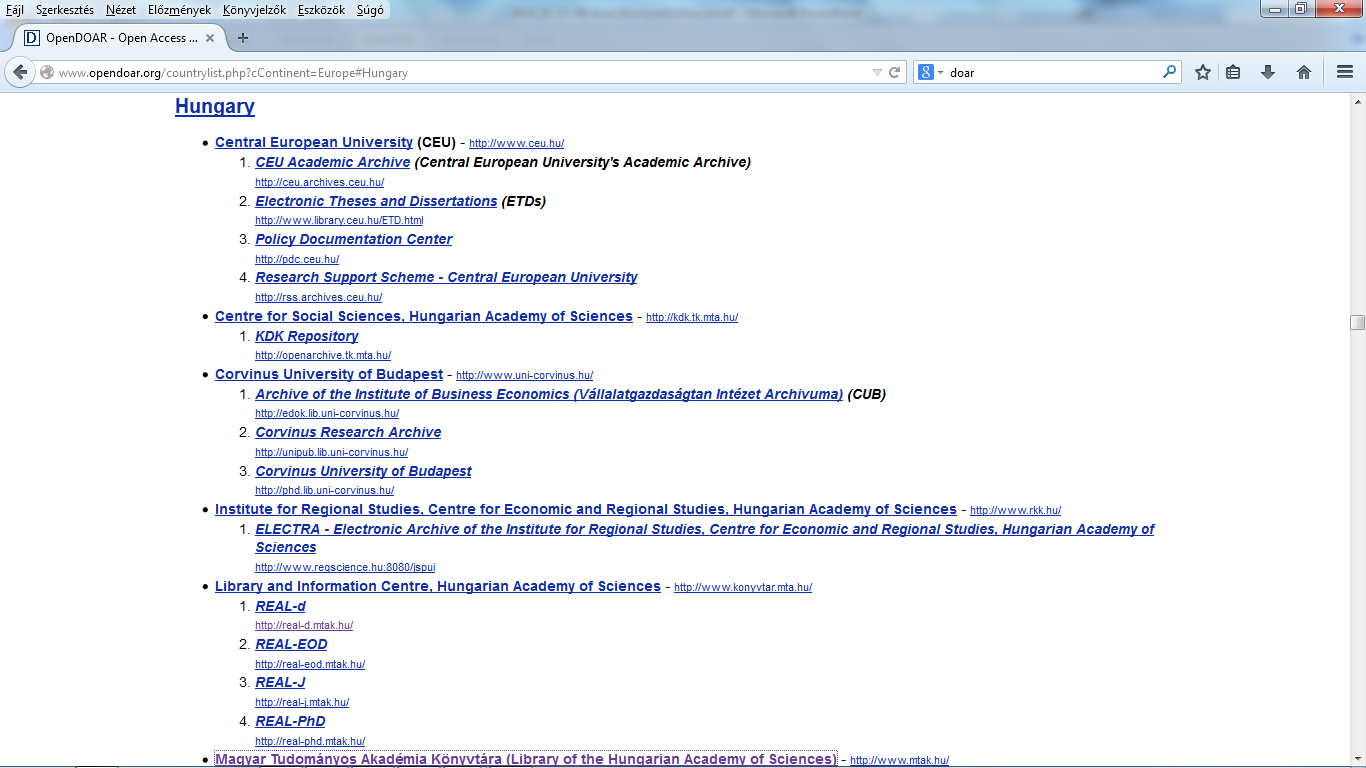Image resolution: width=1366 pixels, height=768 pixels.
Task: Open http://www.uni-corvinus.hu/ link
Action: click(x=524, y=375)
